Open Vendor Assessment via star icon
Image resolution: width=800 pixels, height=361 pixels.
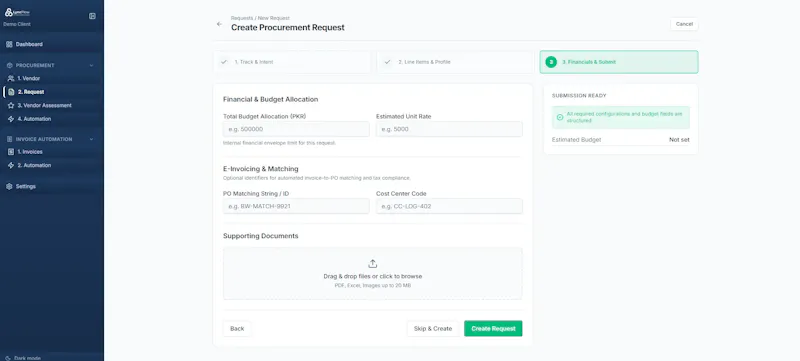point(11,106)
